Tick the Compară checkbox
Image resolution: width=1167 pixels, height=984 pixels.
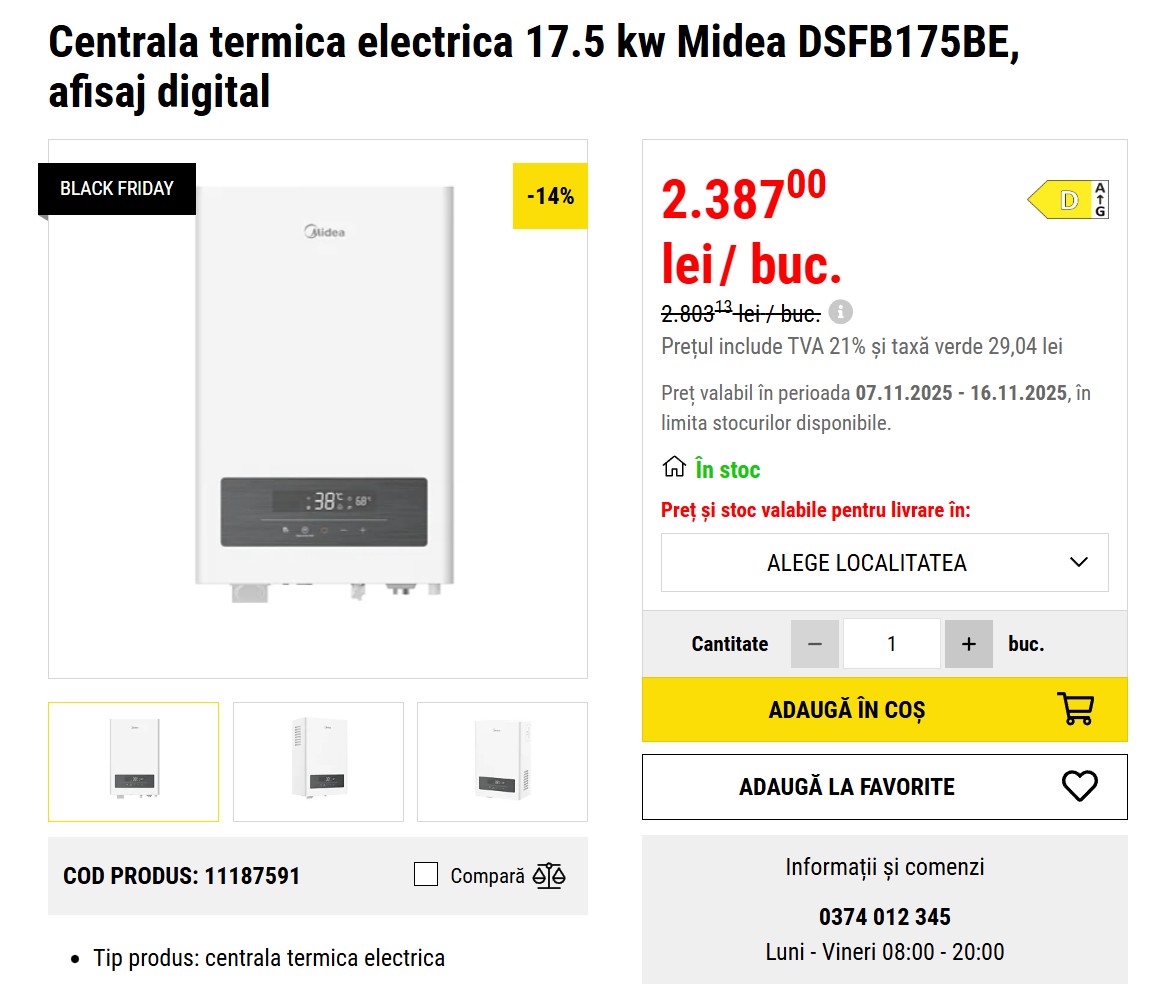tap(426, 875)
